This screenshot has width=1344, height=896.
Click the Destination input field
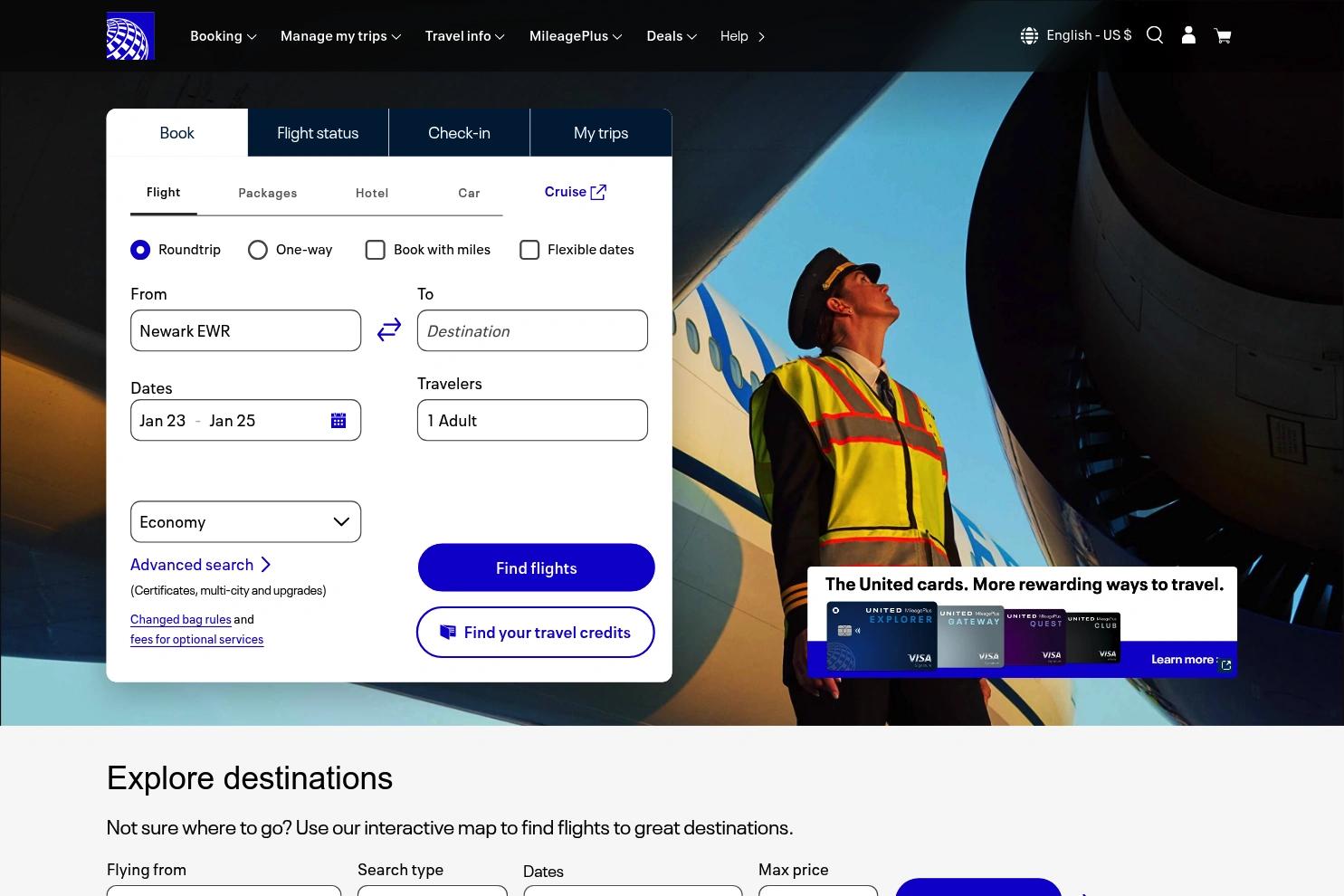pyautogui.click(x=532, y=330)
